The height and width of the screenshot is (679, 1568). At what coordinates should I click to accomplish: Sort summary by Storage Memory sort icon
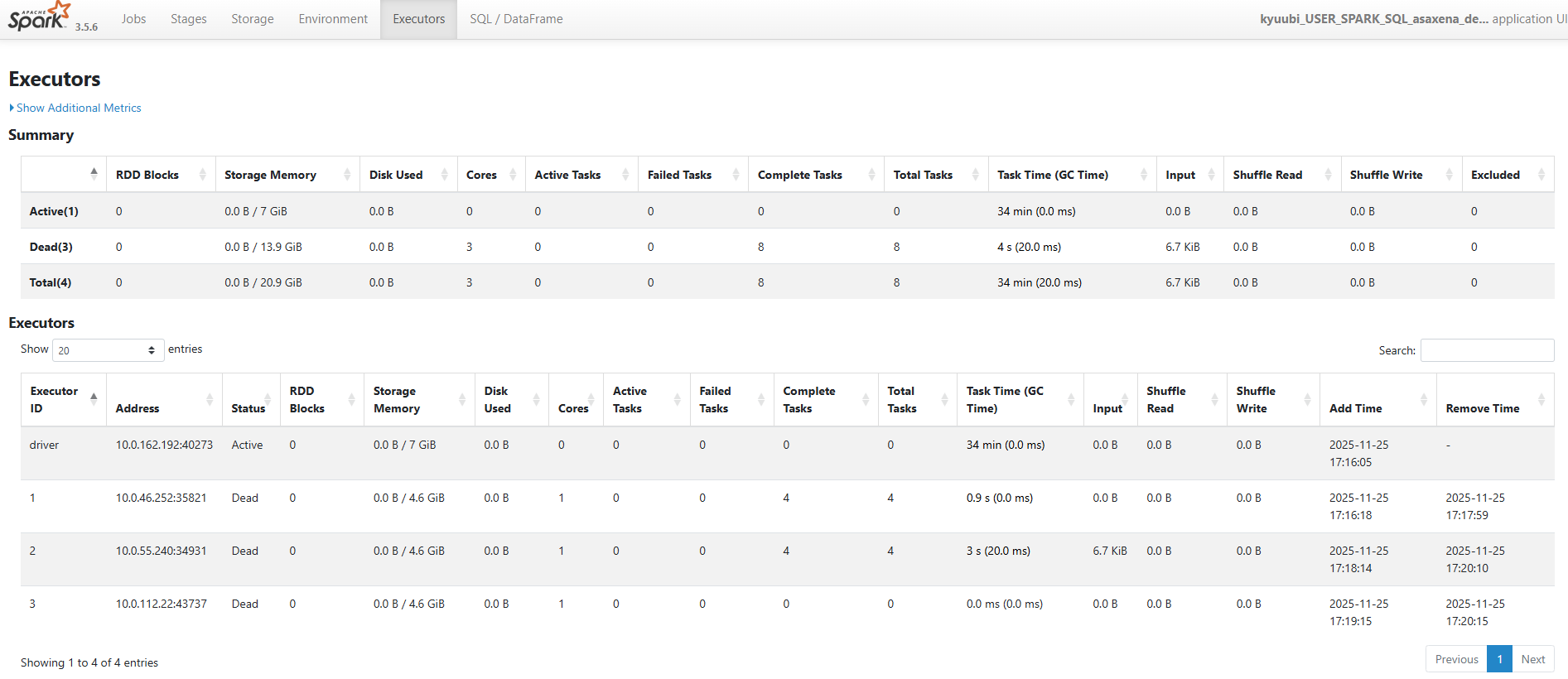[x=347, y=175]
